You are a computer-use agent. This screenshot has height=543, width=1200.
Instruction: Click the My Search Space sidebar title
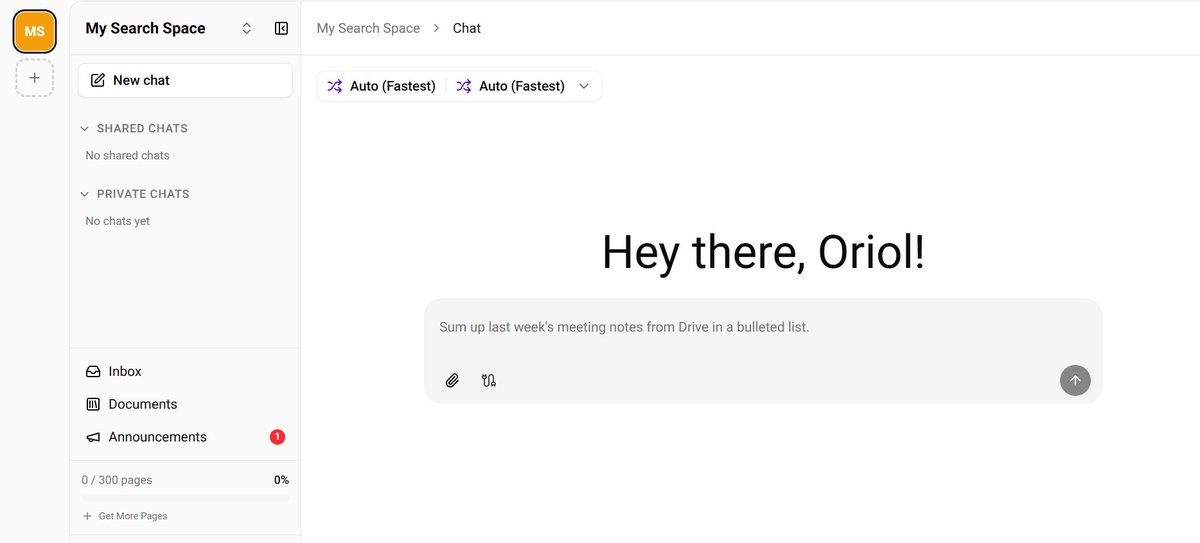145,28
